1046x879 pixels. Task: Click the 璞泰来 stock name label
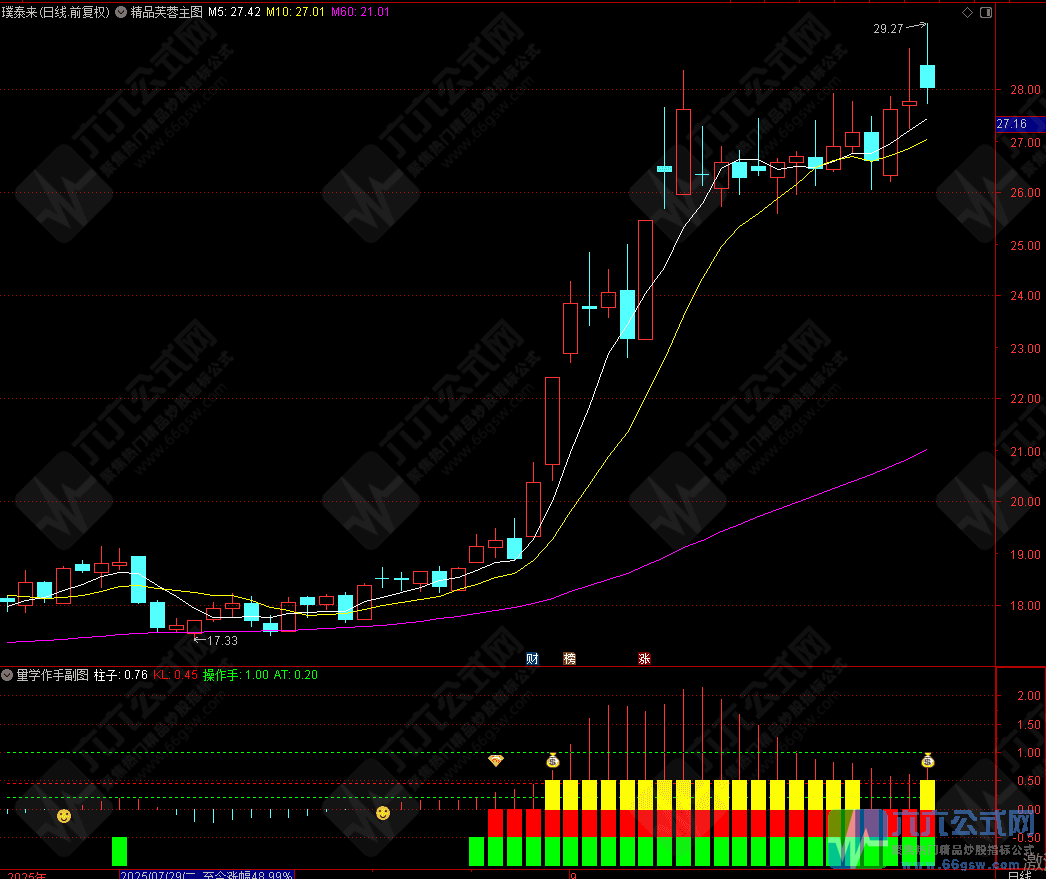coord(20,12)
